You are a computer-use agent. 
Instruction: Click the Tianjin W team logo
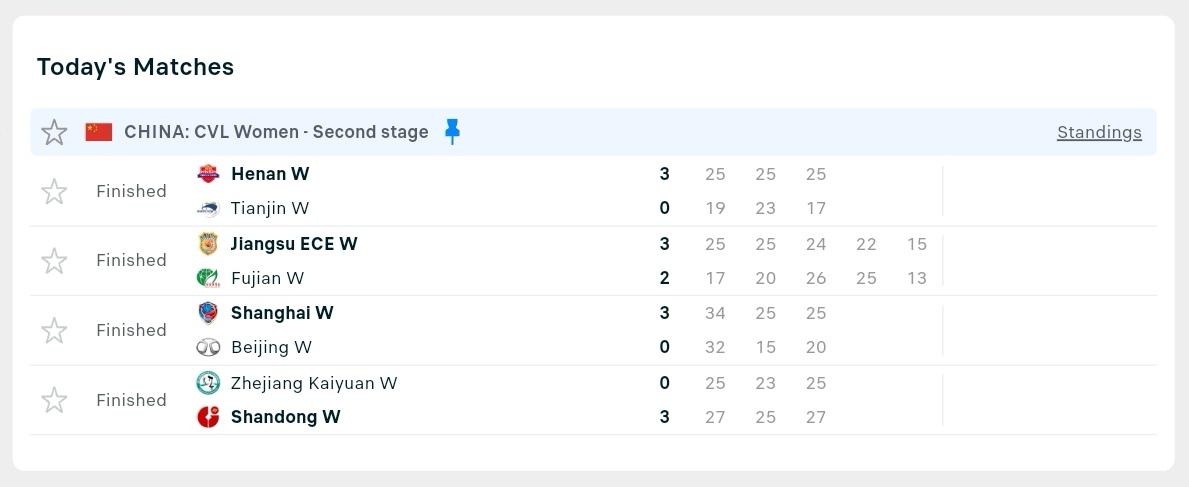click(x=208, y=209)
